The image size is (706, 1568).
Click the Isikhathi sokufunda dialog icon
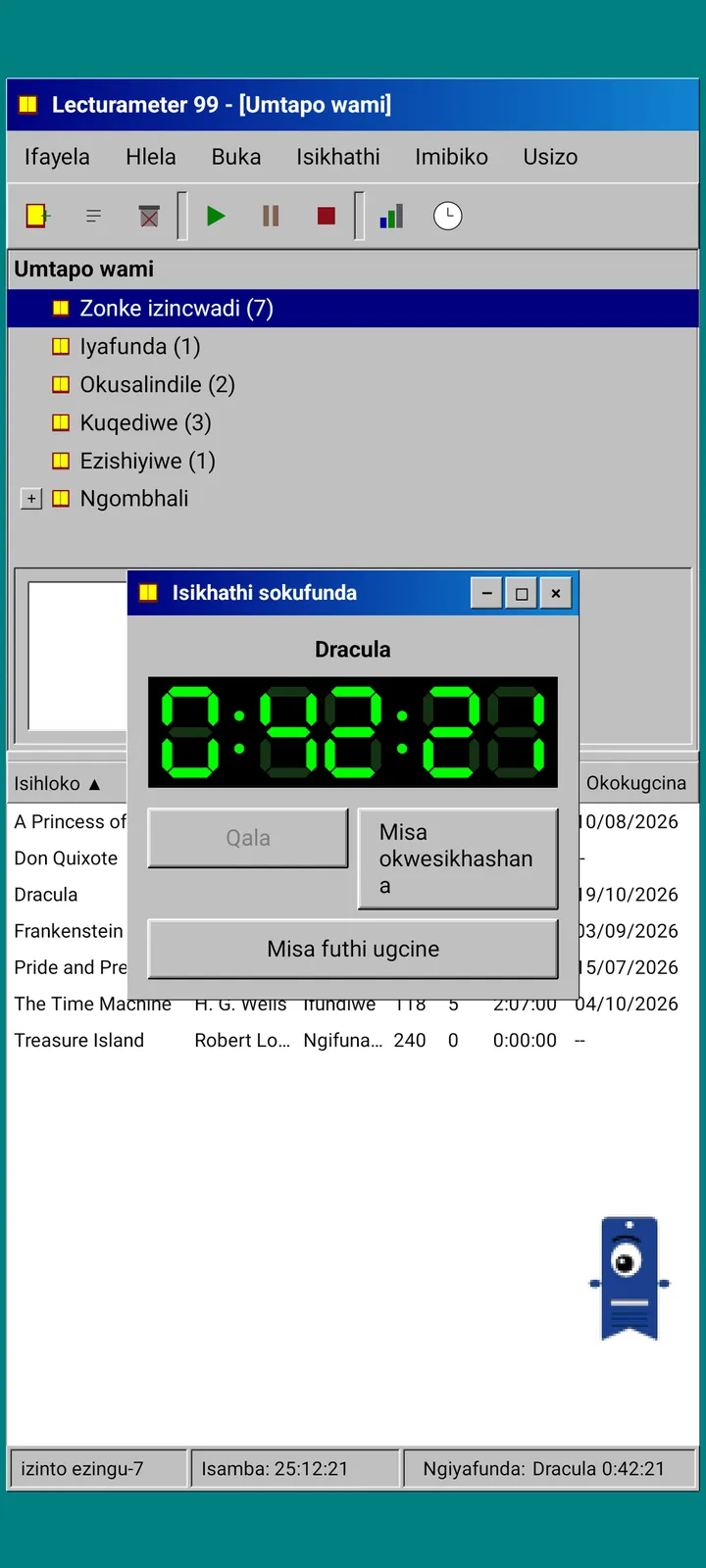(149, 593)
